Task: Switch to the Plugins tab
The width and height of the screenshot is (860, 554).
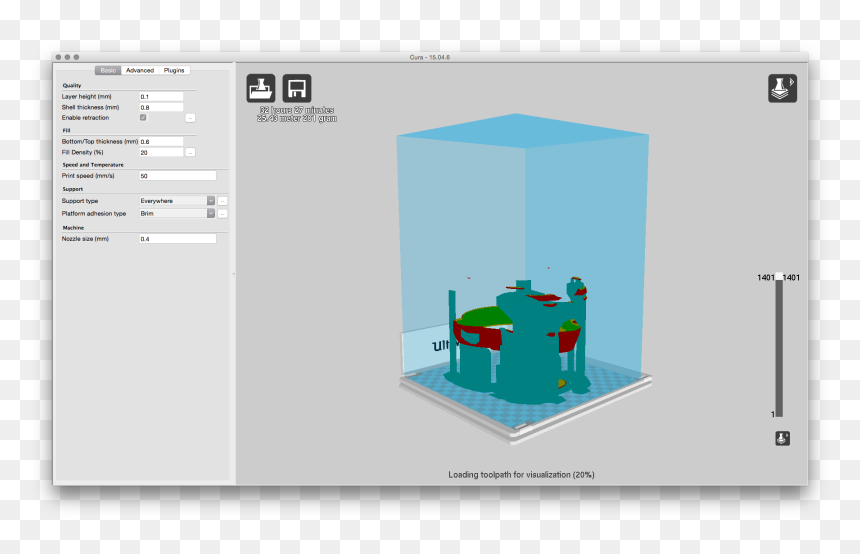Action: coord(174,70)
